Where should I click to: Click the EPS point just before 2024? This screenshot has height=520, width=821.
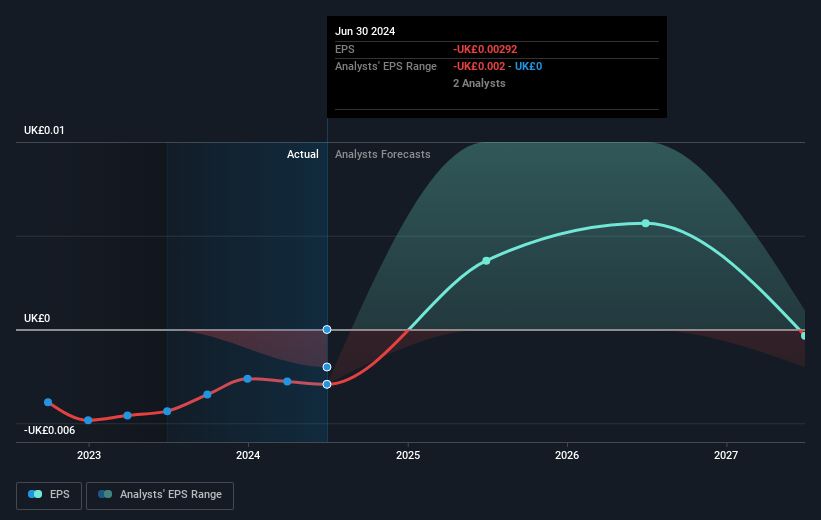click(207, 394)
